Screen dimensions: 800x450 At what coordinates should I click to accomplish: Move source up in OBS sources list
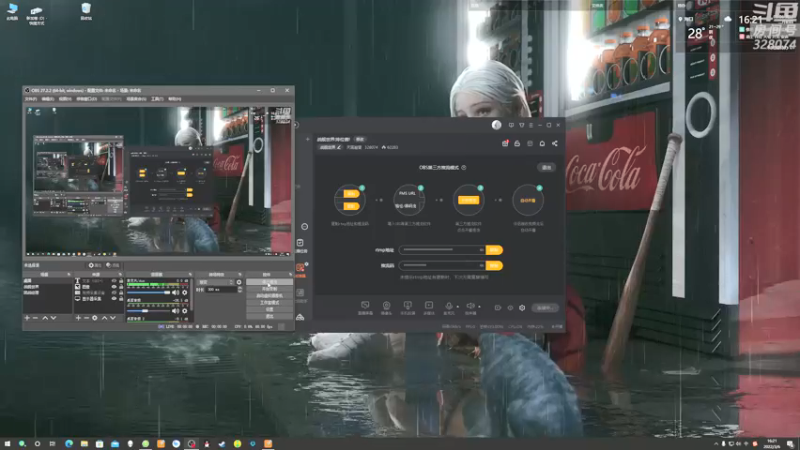[x=105, y=318]
